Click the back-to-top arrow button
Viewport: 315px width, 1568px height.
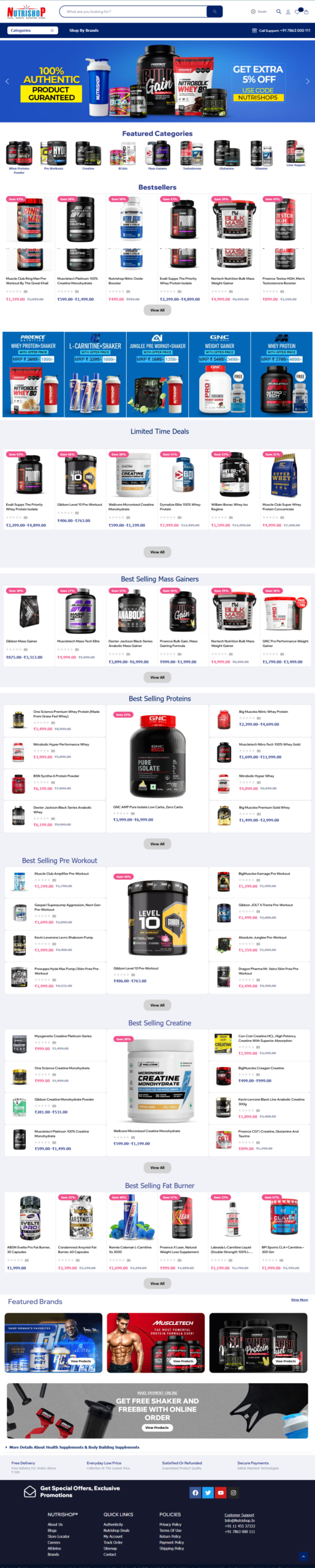coord(303,1556)
